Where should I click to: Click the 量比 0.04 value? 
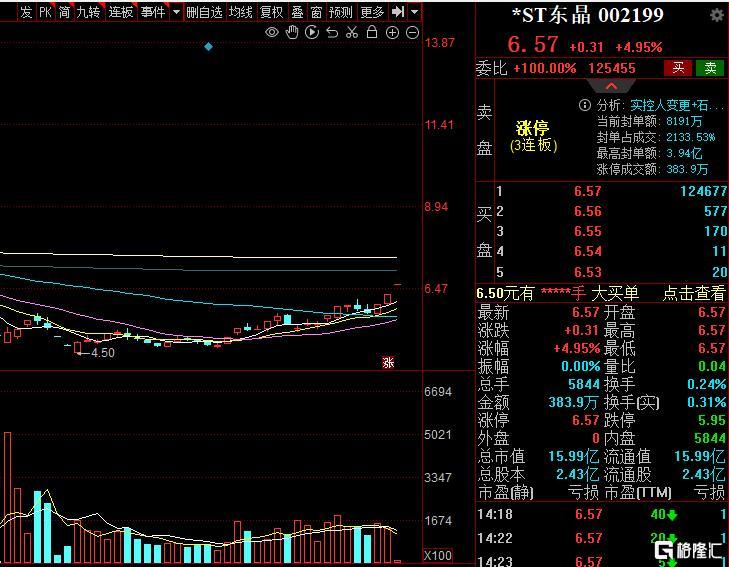[712, 367]
